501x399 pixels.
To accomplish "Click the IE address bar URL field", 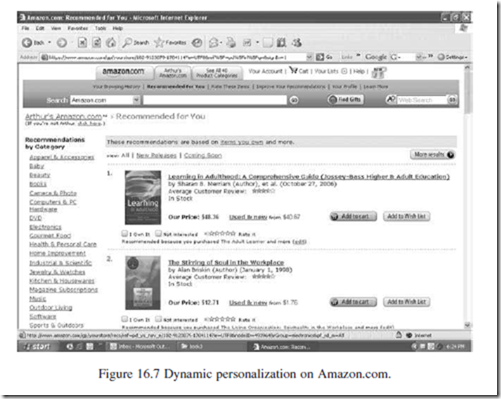I will [x=173, y=57].
